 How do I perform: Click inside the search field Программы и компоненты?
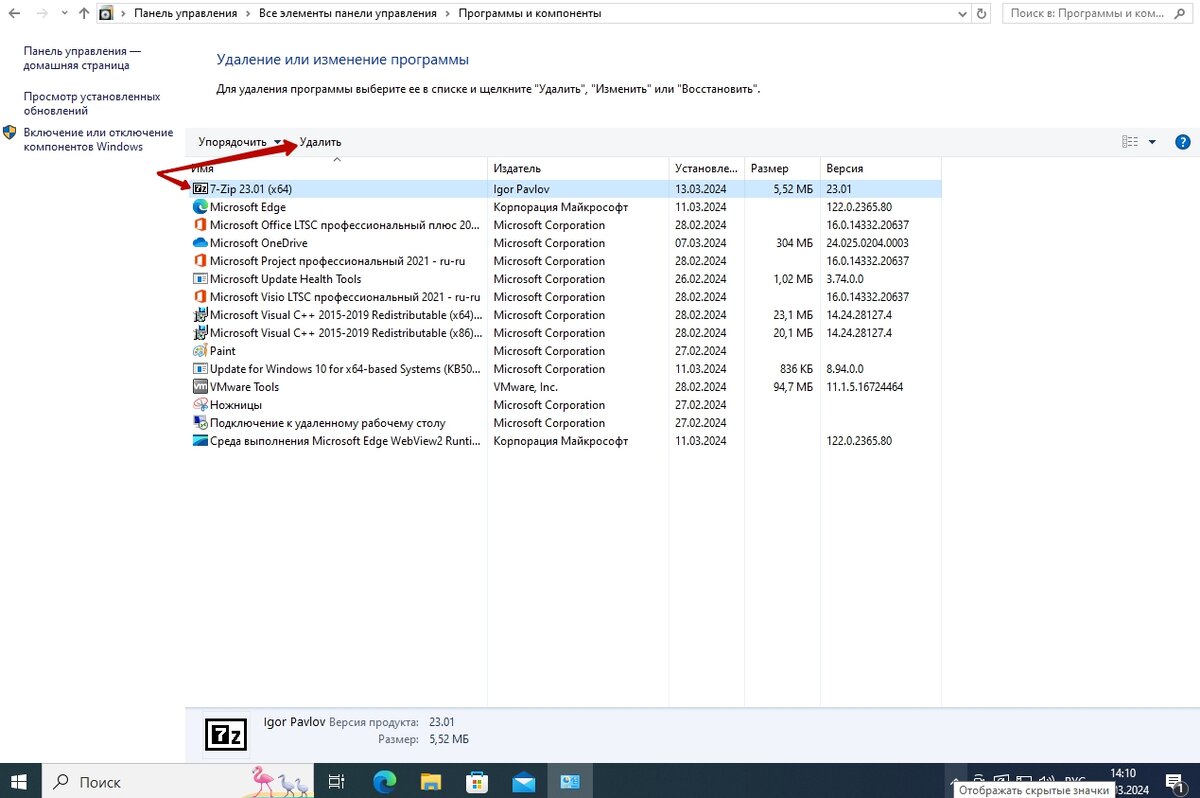tap(1090, 13)
